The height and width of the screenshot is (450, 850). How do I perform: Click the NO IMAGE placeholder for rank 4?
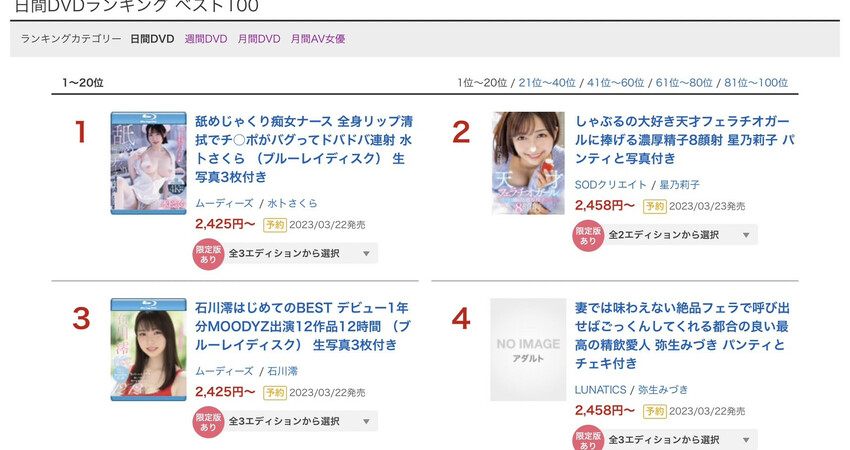[x=529, y=350]
